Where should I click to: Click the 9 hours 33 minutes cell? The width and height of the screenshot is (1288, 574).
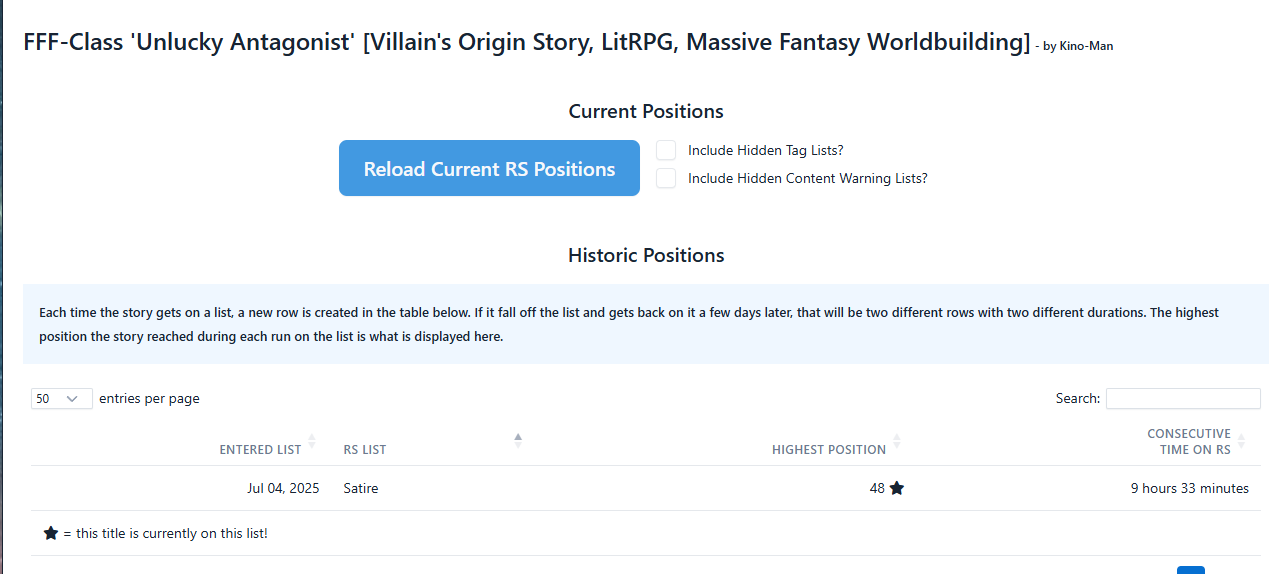pos(1190,488)
